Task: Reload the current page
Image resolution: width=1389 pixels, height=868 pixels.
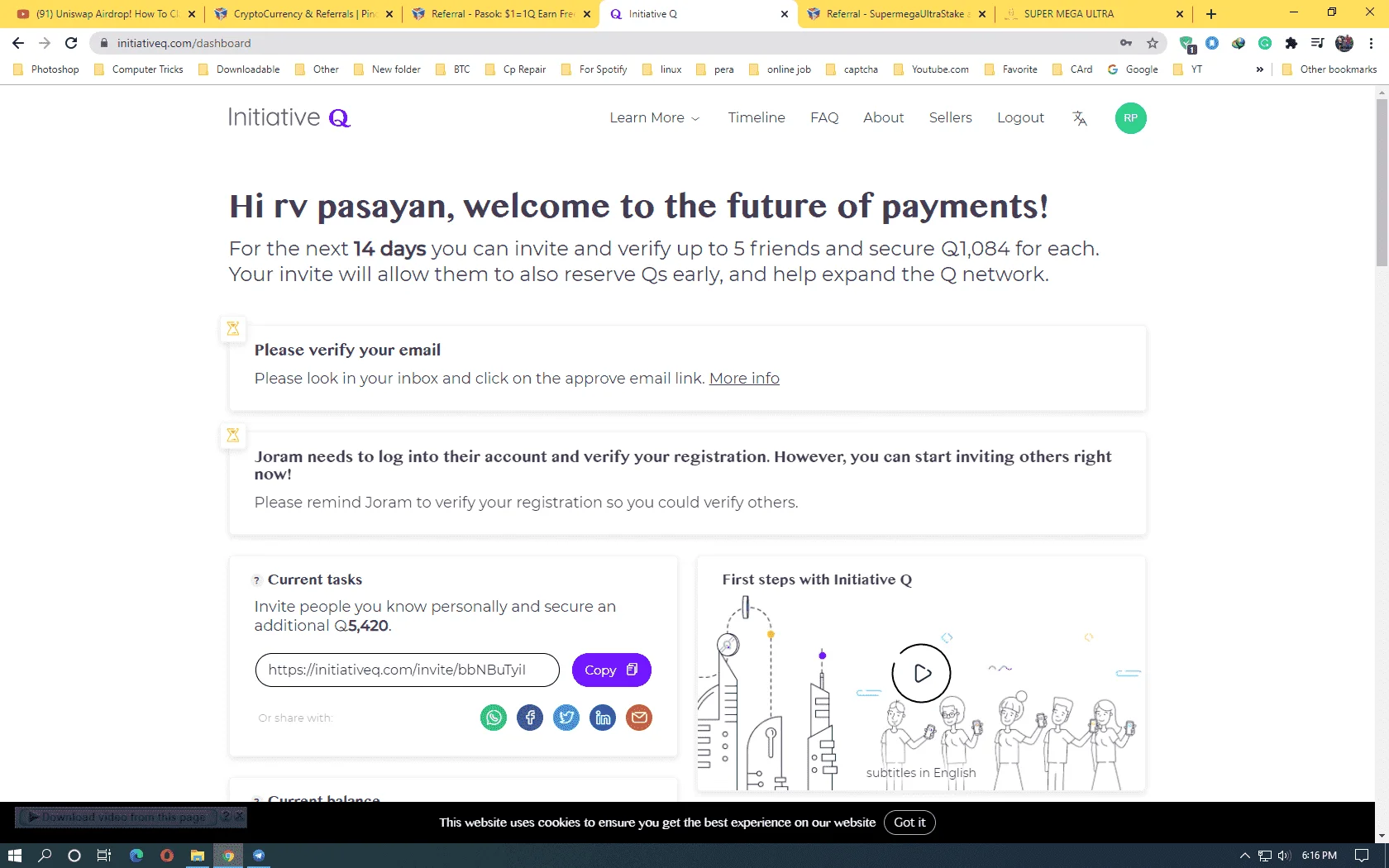Action: tap(71, 43)
